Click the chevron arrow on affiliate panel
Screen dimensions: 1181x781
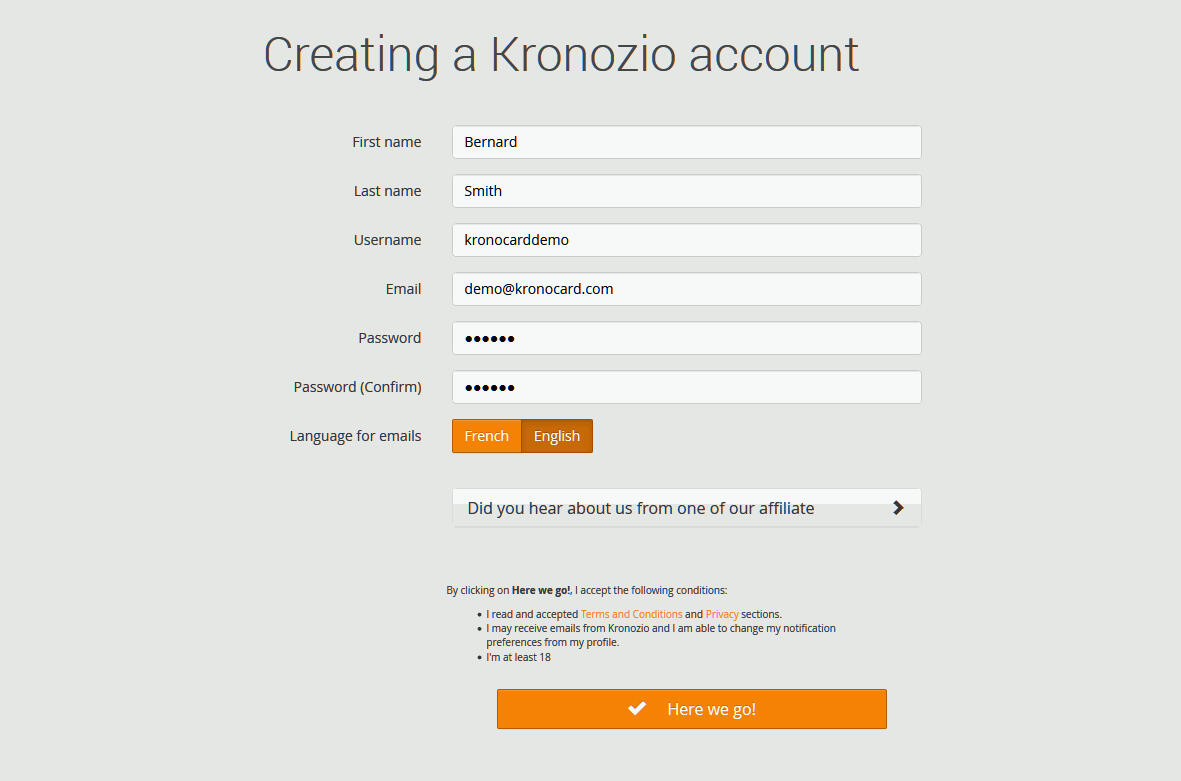tap(898, 508)
